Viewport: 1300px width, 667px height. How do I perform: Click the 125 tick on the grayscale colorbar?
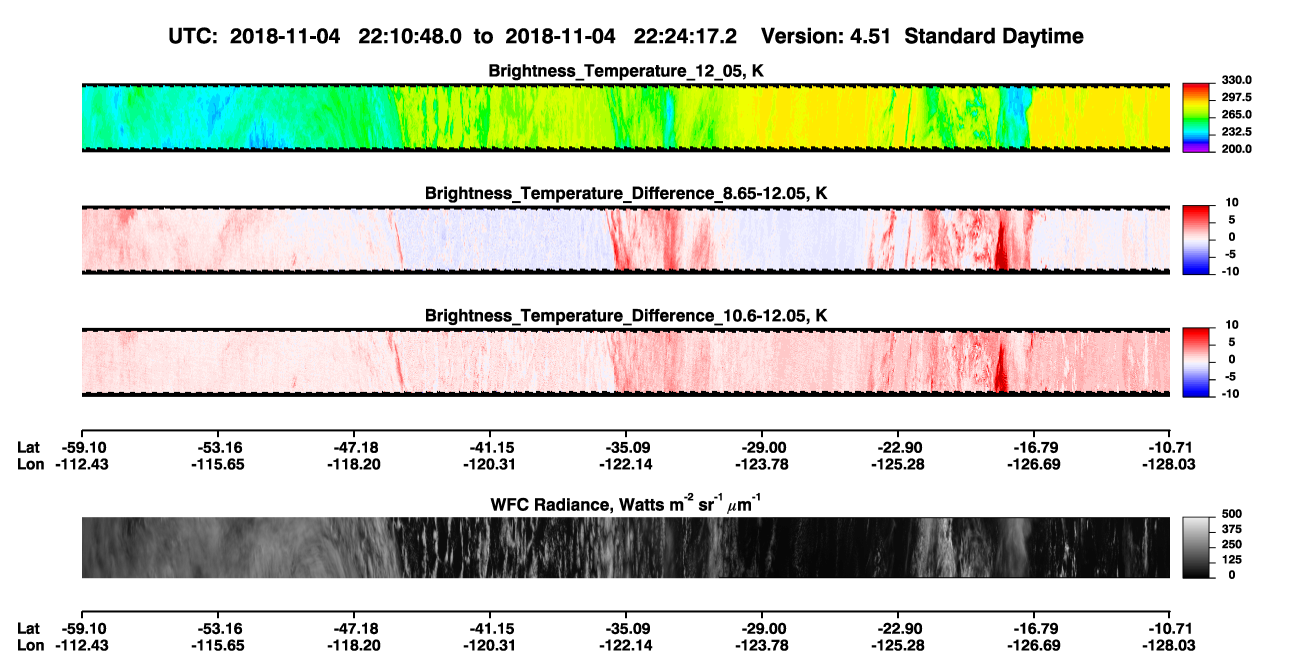click(1233, 559)
